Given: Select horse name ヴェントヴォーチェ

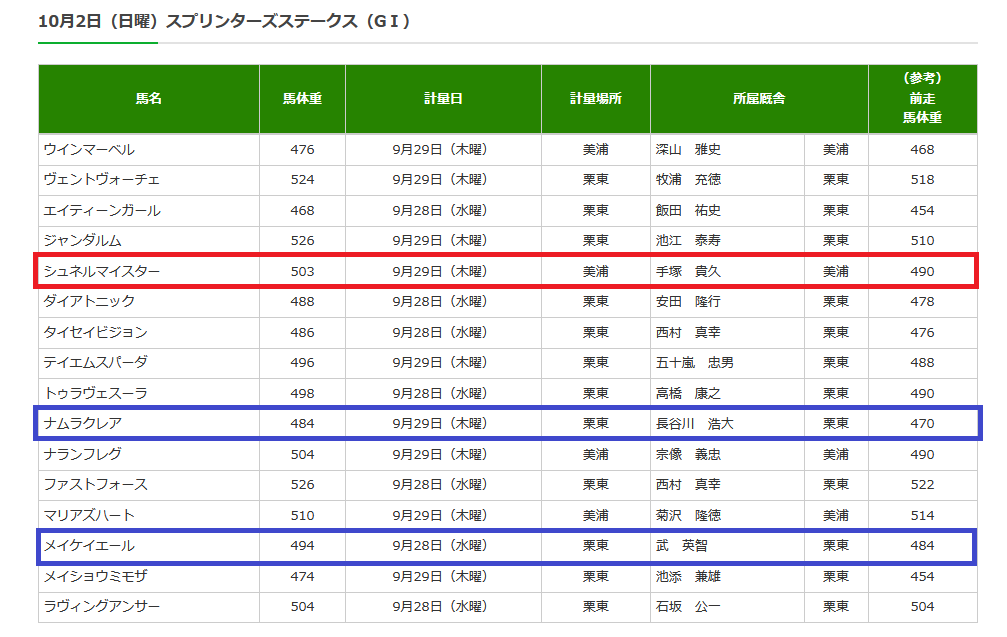Looking at the screenshot, I should [x=101, y=180].
